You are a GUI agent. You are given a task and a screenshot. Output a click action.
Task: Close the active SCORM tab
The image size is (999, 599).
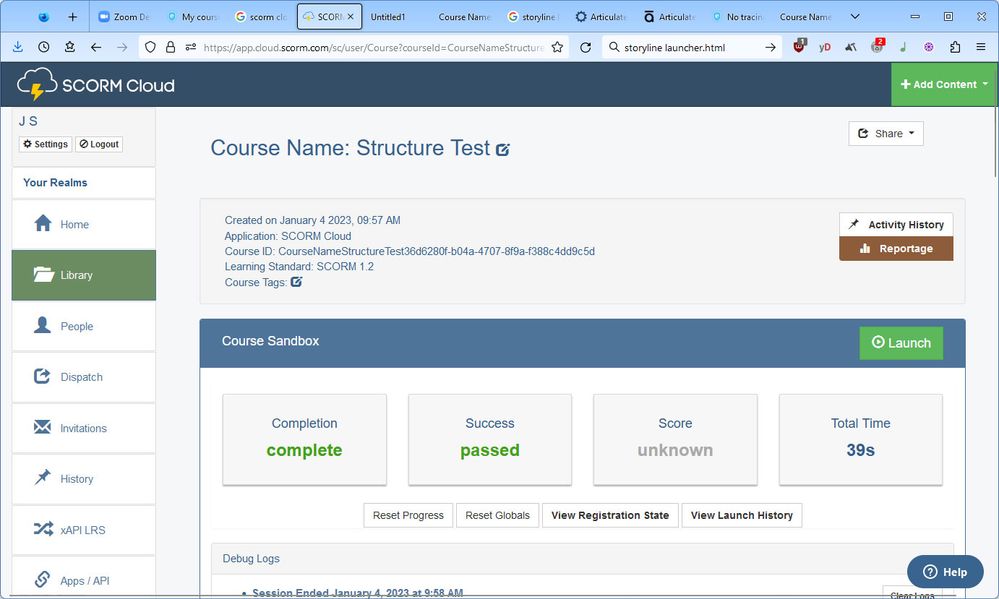(x=350, y=17)
